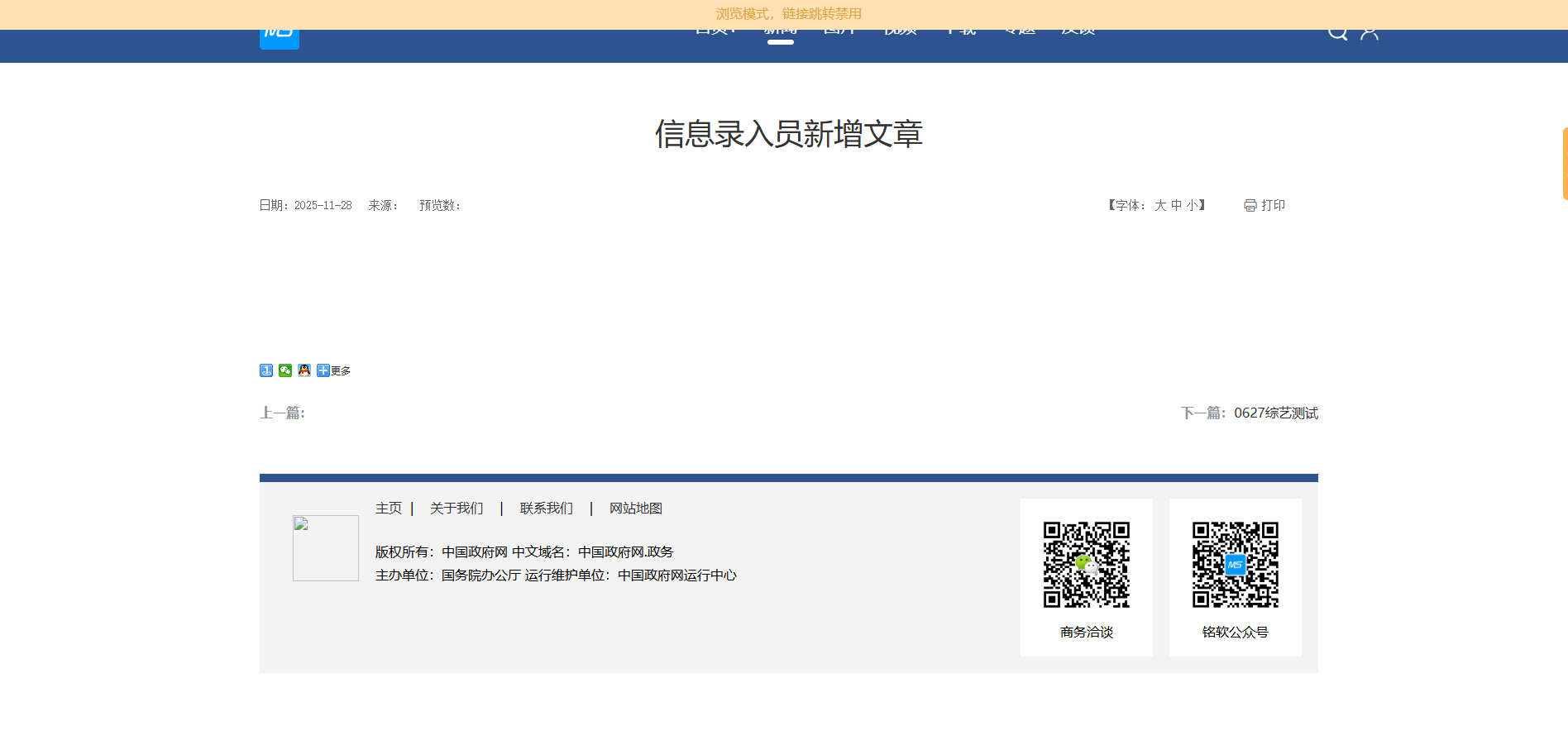Go to 网站地图 in the footer
This screenshot has width=1568, height=745.
tap(636, 509)
